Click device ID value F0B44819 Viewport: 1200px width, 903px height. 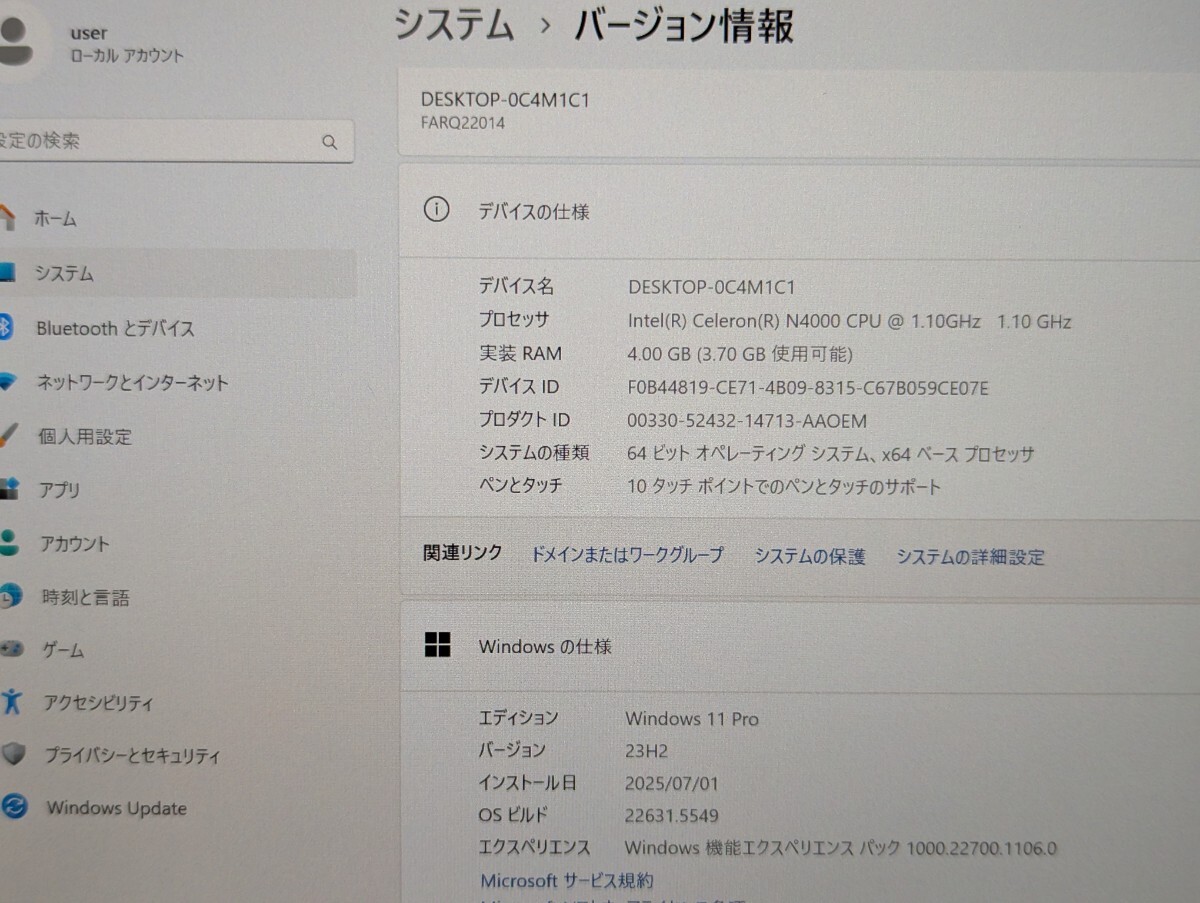point(808,387)
